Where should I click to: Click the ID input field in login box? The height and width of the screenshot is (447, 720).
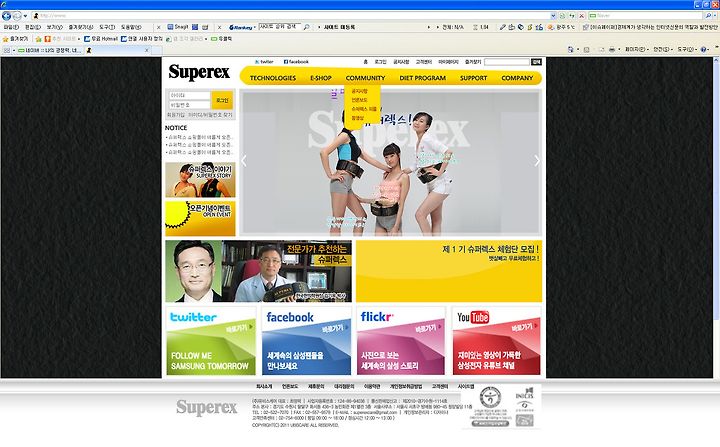point(189,95)
